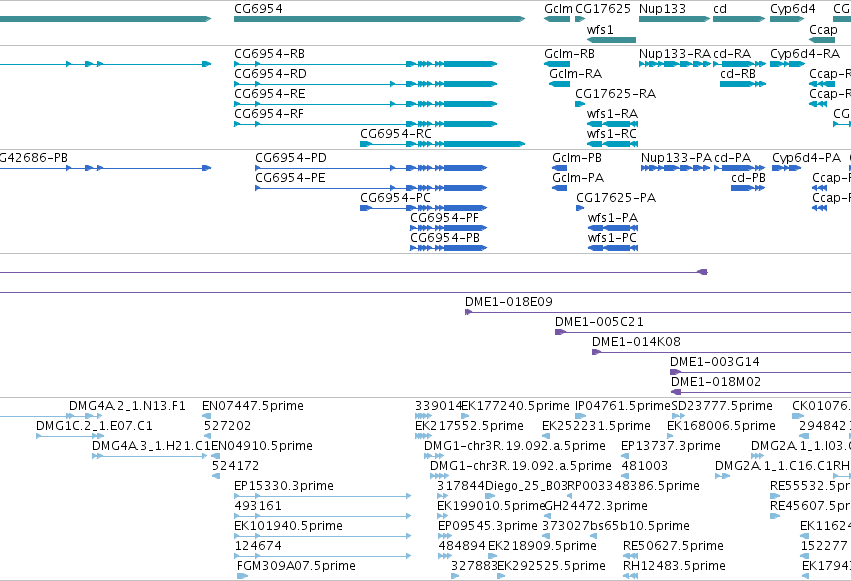Select transcript CG6954-RD
The width and height of the screenshot is (851, 581).
[270, 74]
